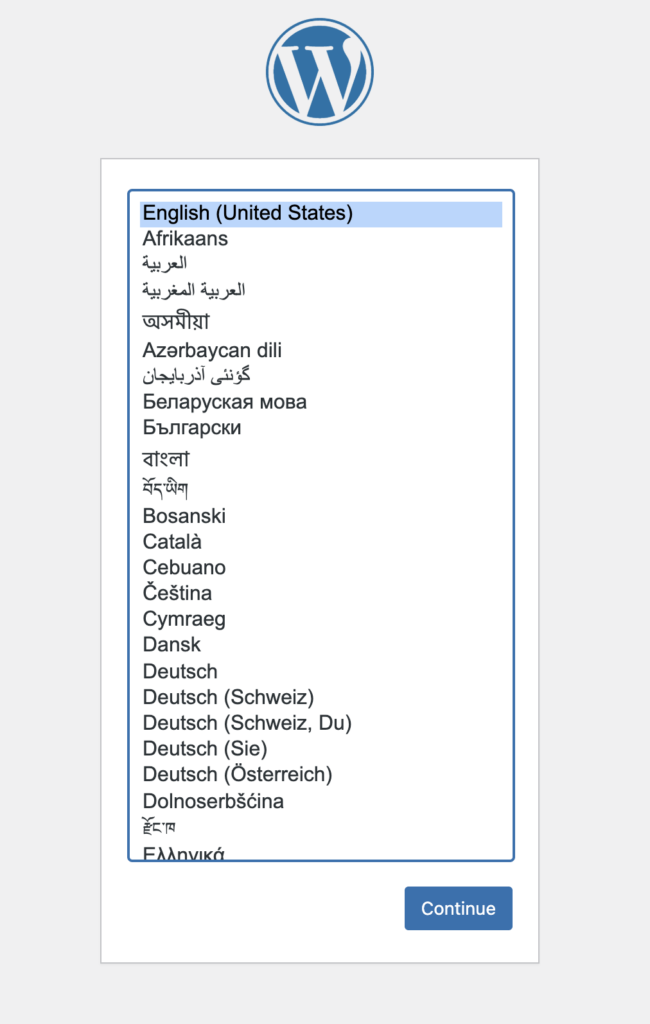
Task: Choose Ελληνικά at the list bottom
Action: 184,853
